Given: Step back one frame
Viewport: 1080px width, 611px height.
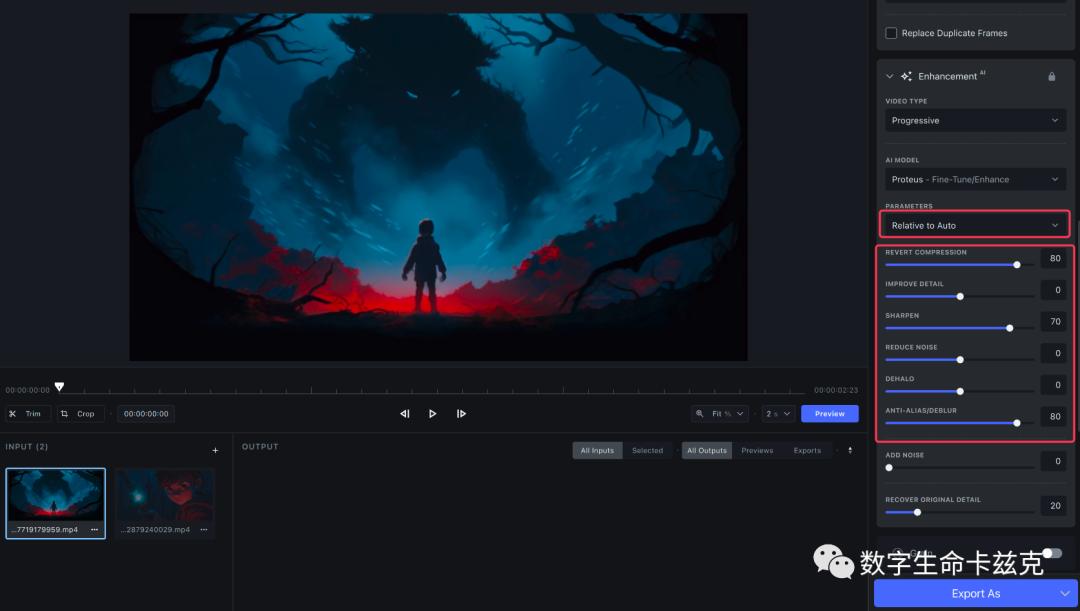Looking at the screenshot, I should (x=405, y=413).
